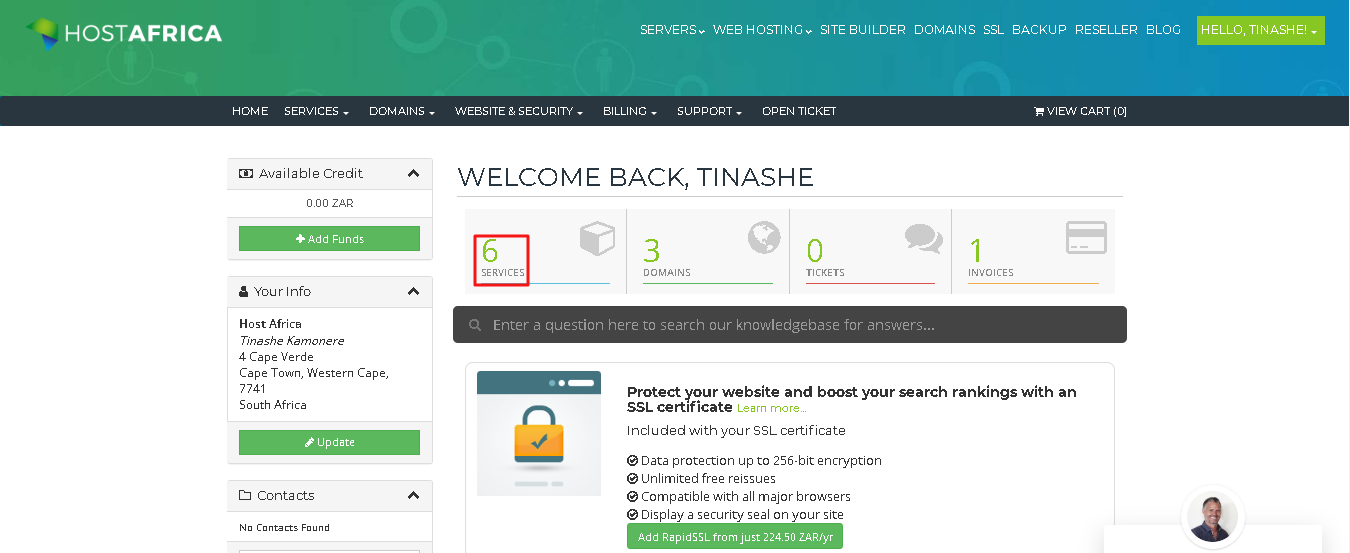Click the credit card icon in Invoices tile
The width and height of the screenshot is (1350, 553).
(1086, 238)
